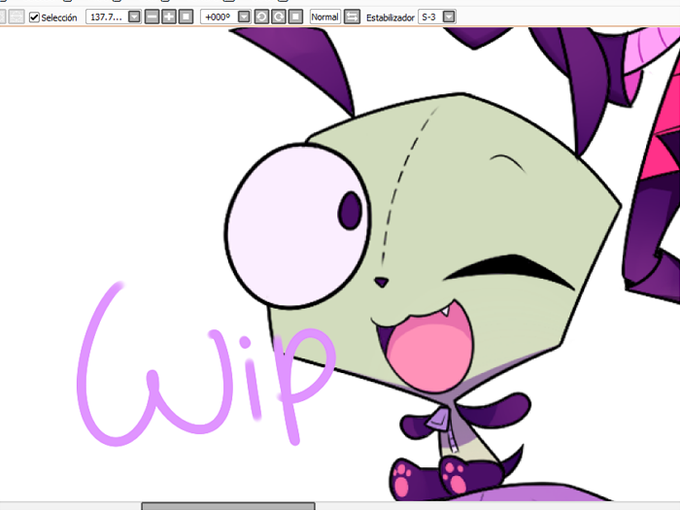The height and width of the screenshot is (510, 680).
Task: Click the selection display icon left of Selección
Action: pos(16,17)
